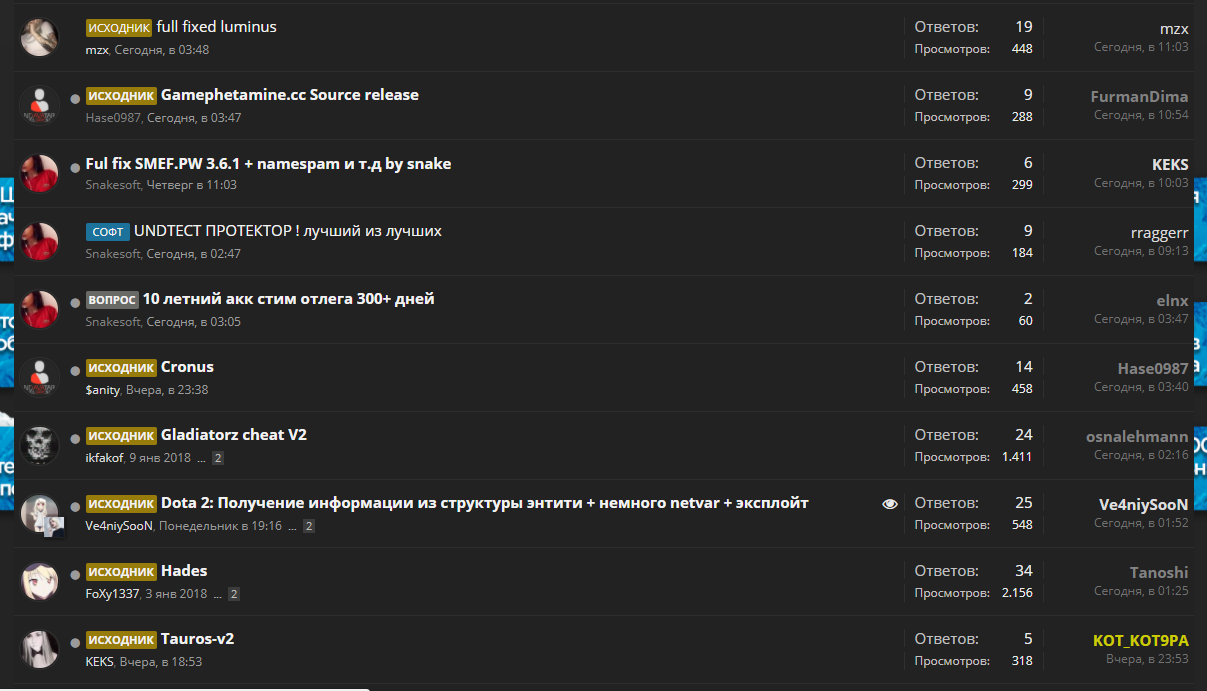
Task: Click the ИСХОДНИК tag on Tauros-v2 thread
Action: tap(121, 640)
